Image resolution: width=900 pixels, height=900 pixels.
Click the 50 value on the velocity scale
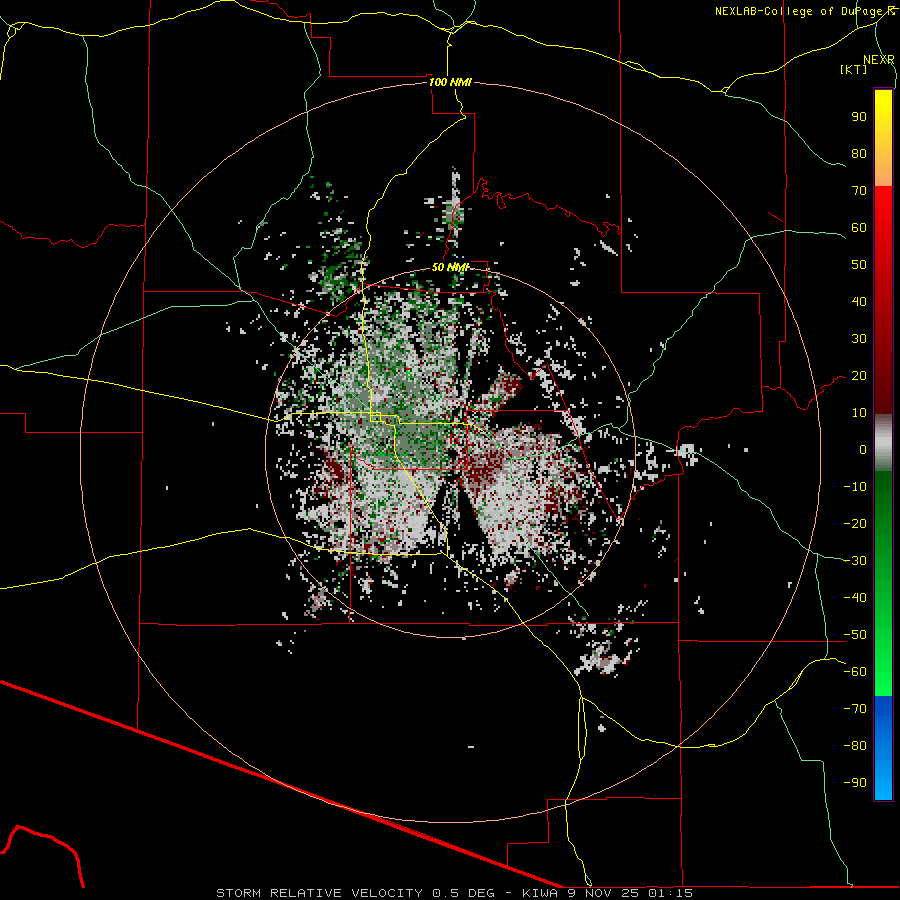click(x=859, y=265)
